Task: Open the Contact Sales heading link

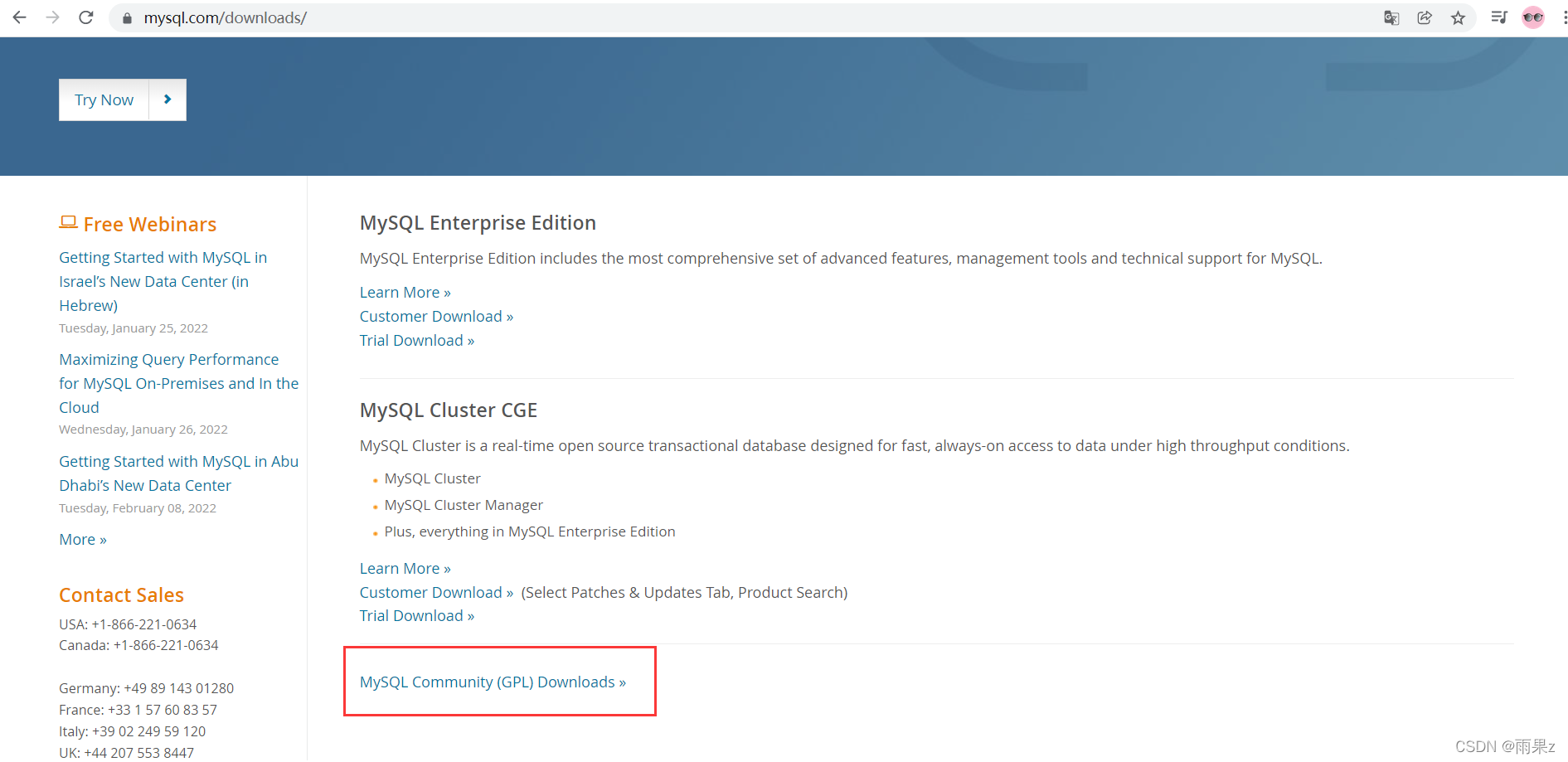Action: tap(121, 595)
